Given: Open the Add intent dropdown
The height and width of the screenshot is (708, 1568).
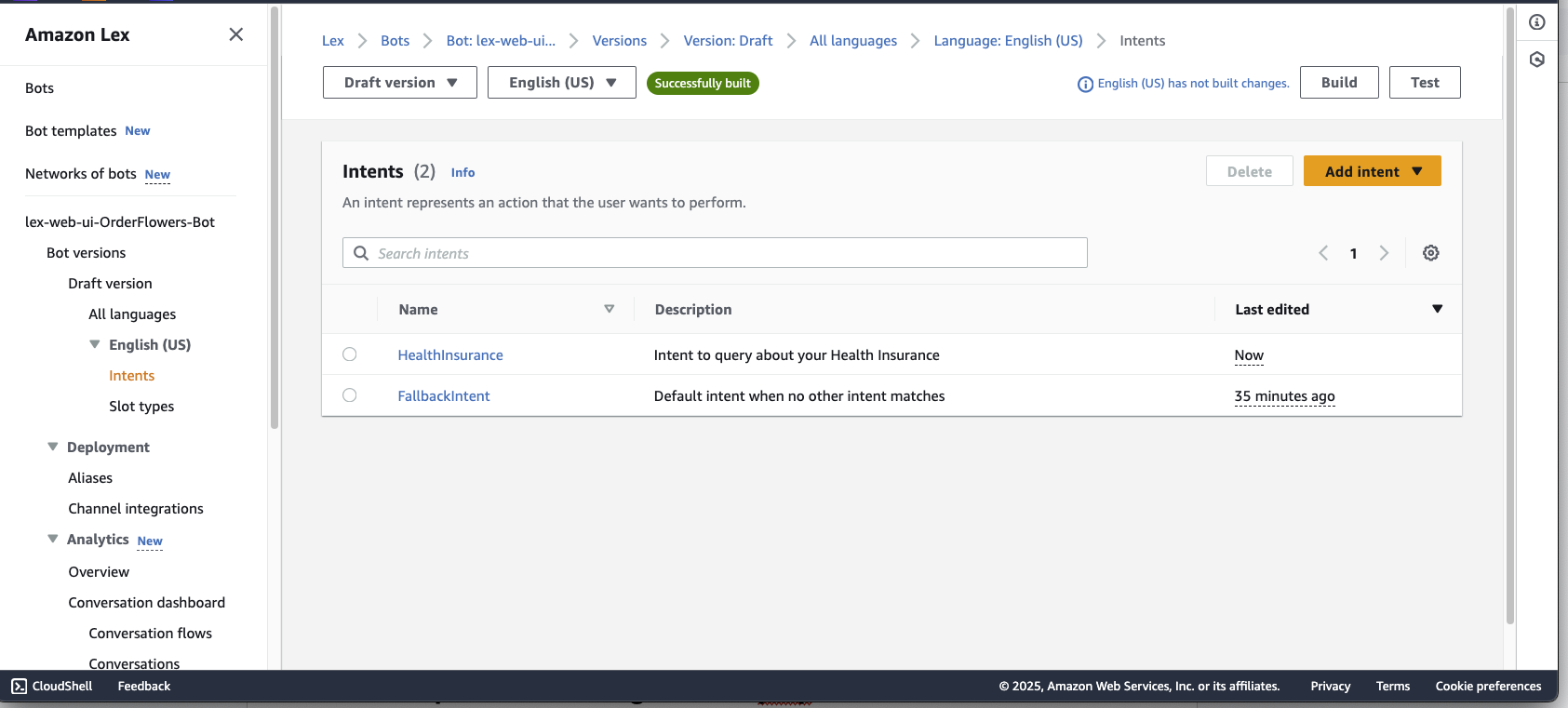Looking at the screenshot, I should (x=1373, y=171).
